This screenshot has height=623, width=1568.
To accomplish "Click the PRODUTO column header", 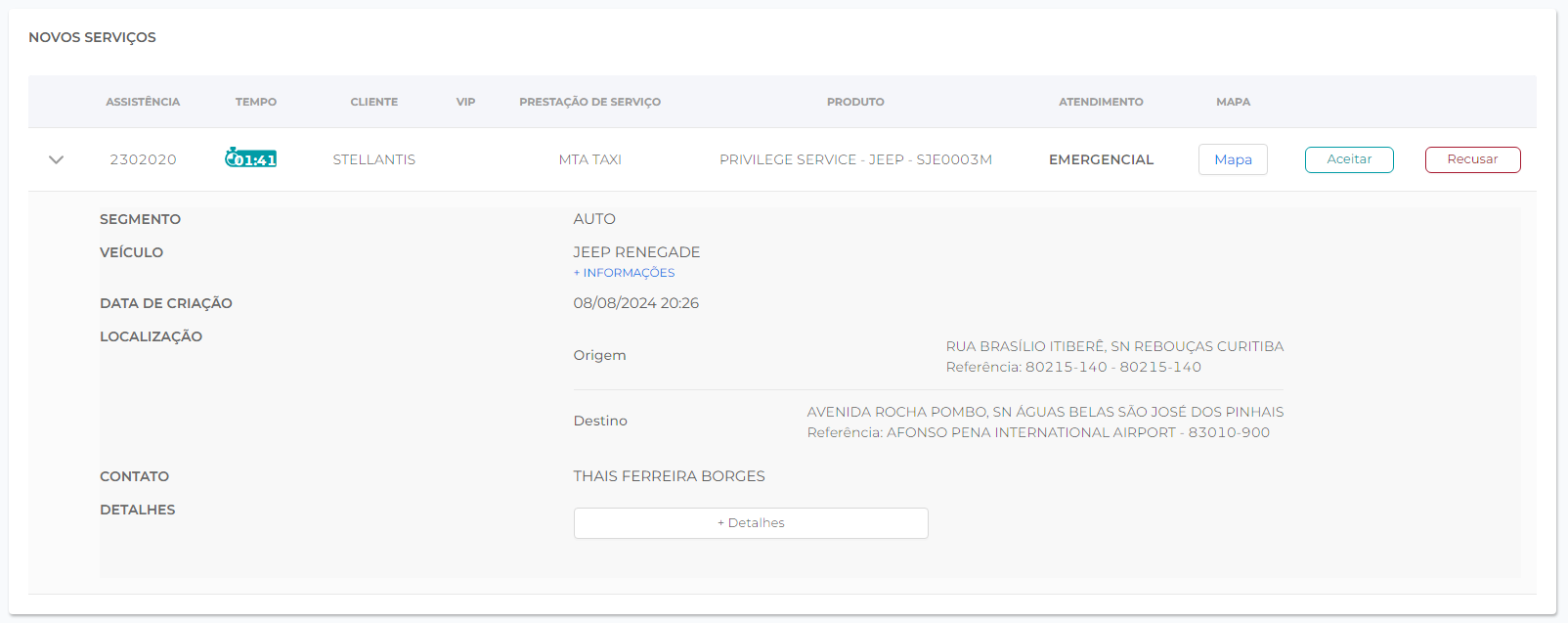I will click(855, 102).
